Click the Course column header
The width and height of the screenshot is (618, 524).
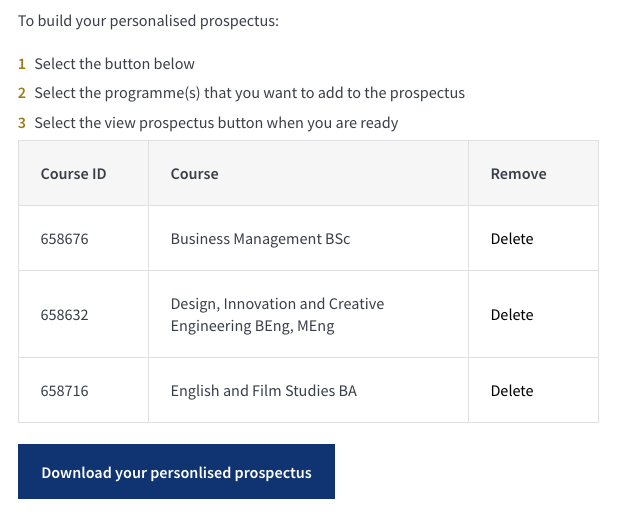click(194, 174)
